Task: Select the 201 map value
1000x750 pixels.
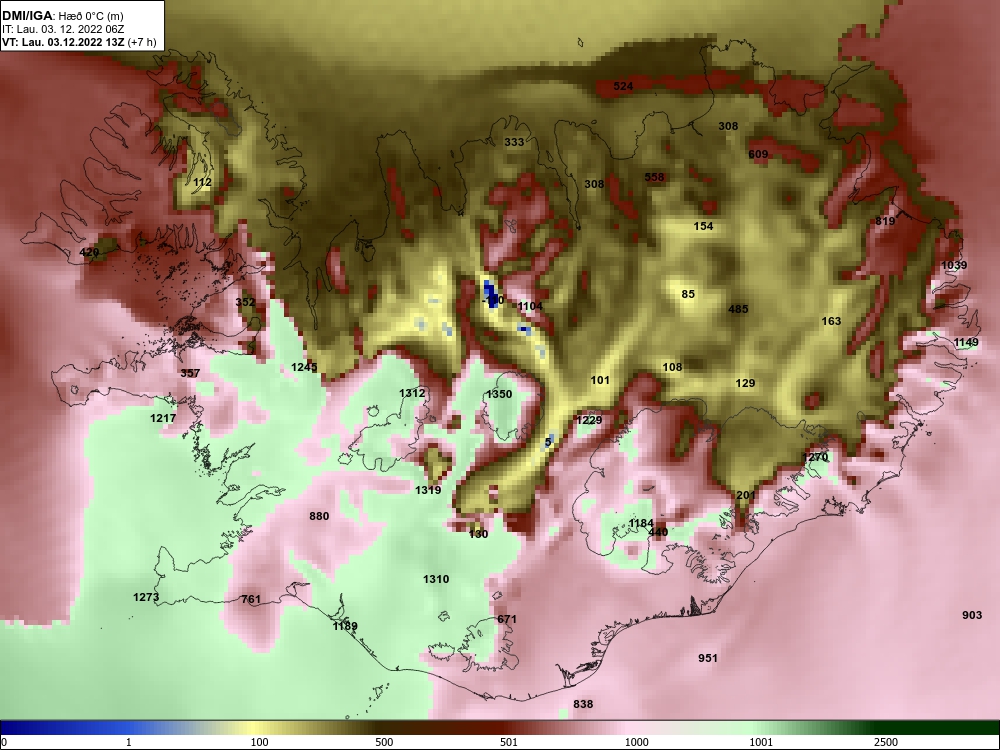Action: pyautogui.click(x=746, y=496)
